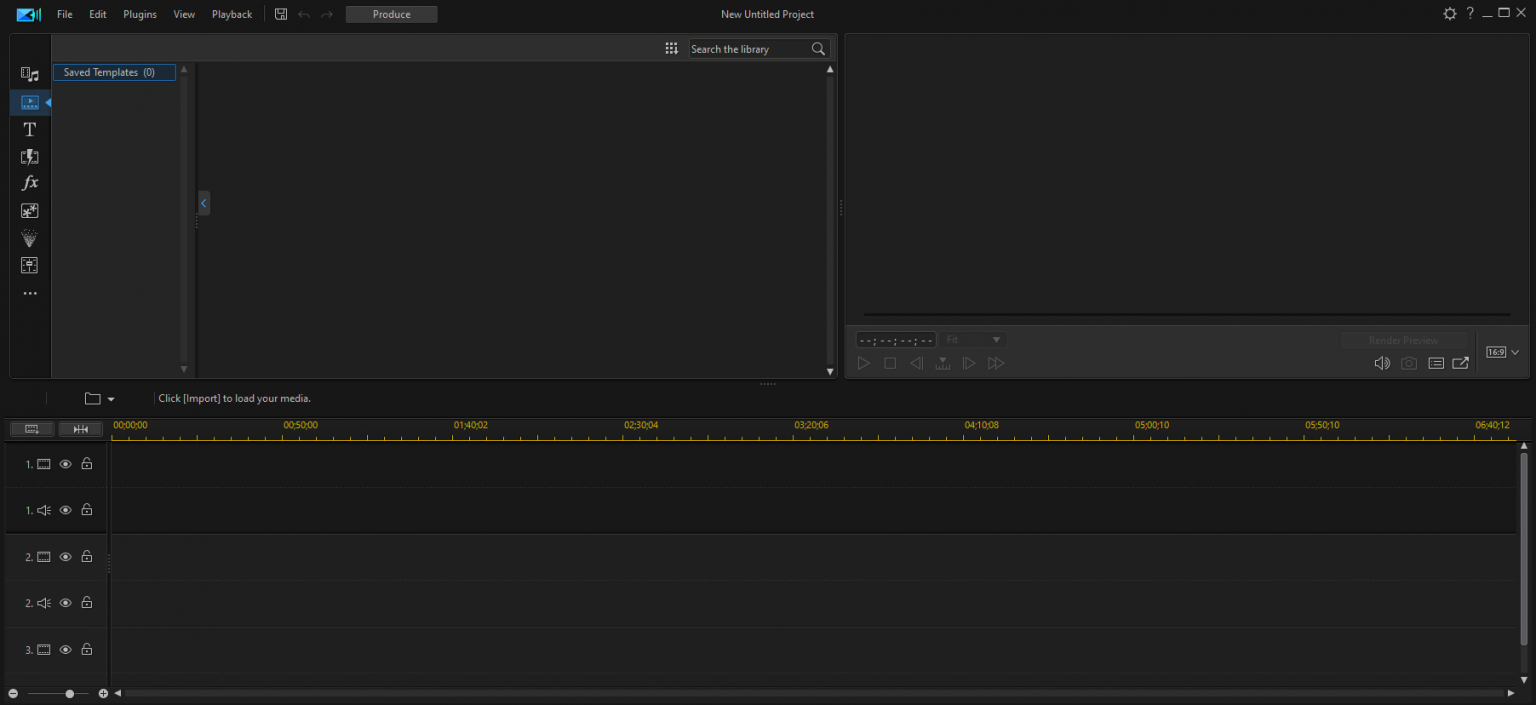Expand the import media folder dropdown

(x=111, y=399)
